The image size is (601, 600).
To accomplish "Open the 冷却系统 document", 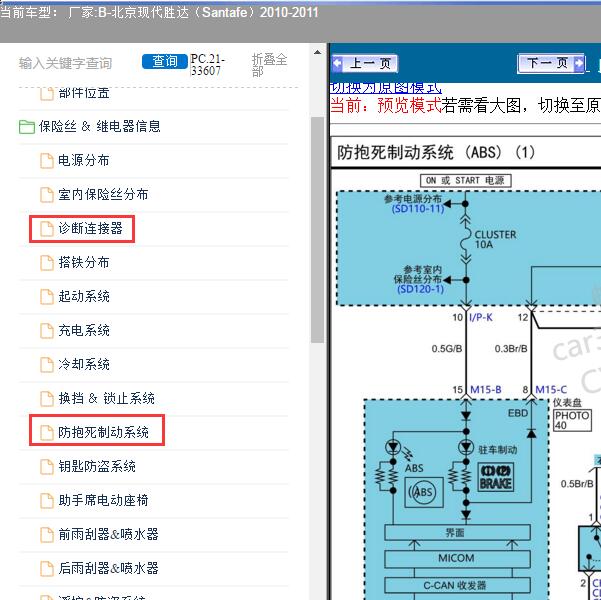I will [84, 364].
